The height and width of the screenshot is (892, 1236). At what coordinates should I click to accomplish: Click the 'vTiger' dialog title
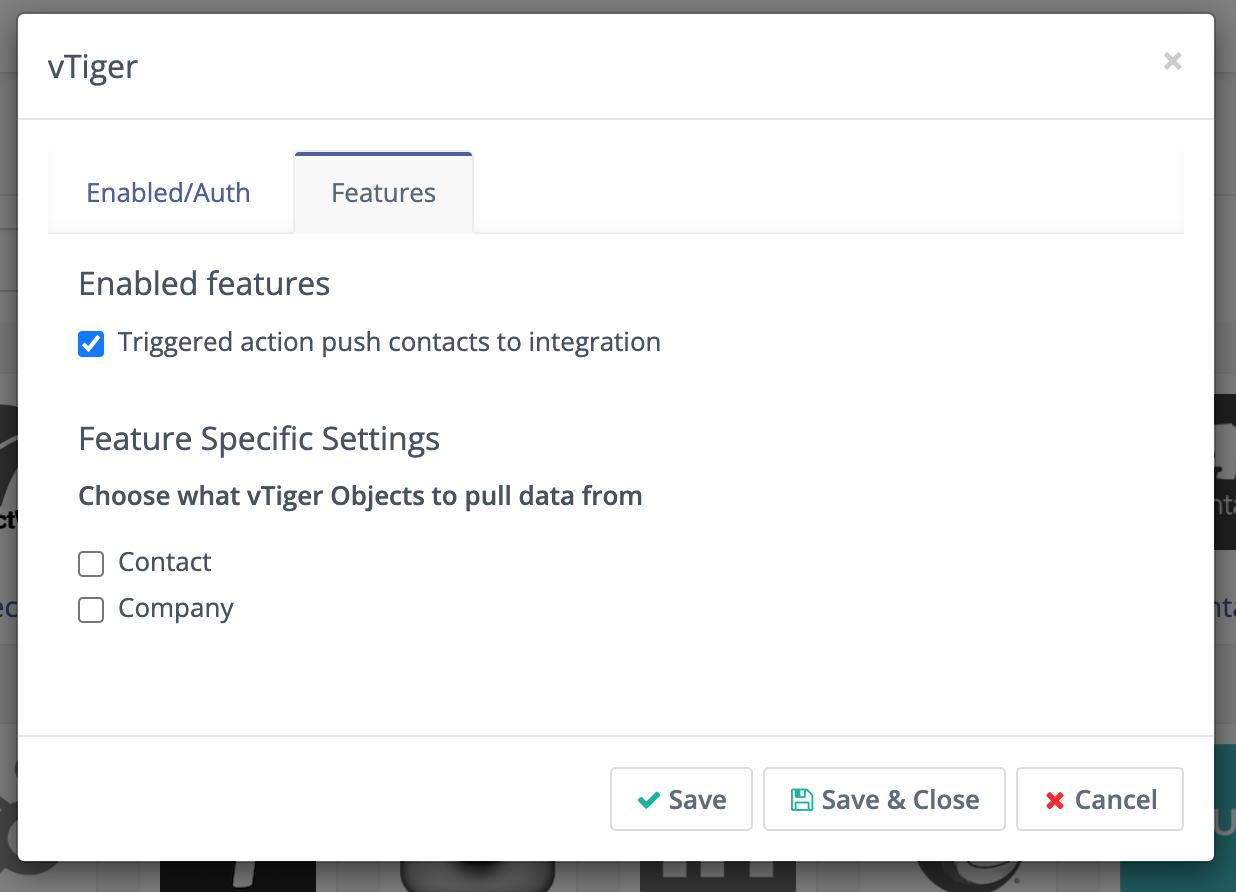(x=93, y=67)
